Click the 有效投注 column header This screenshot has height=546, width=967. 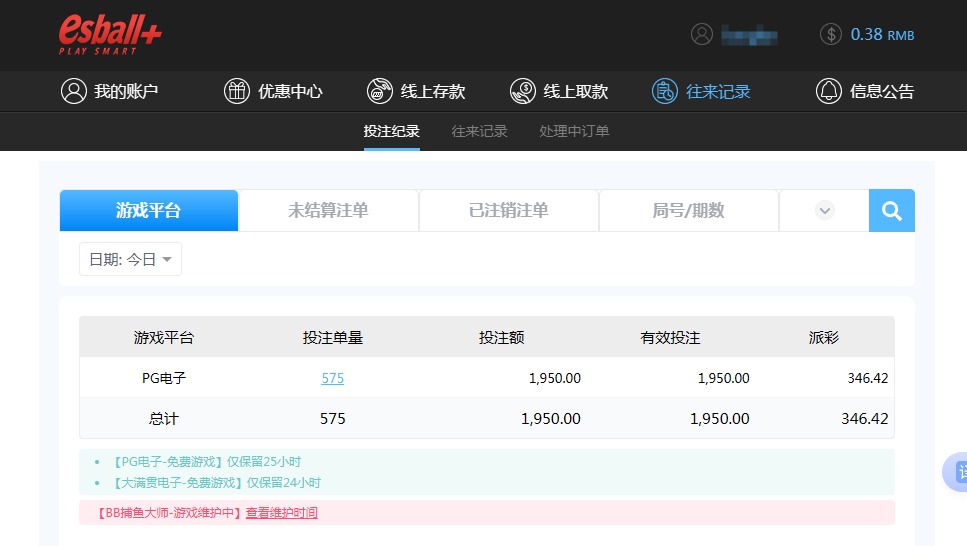pos(670,337)
